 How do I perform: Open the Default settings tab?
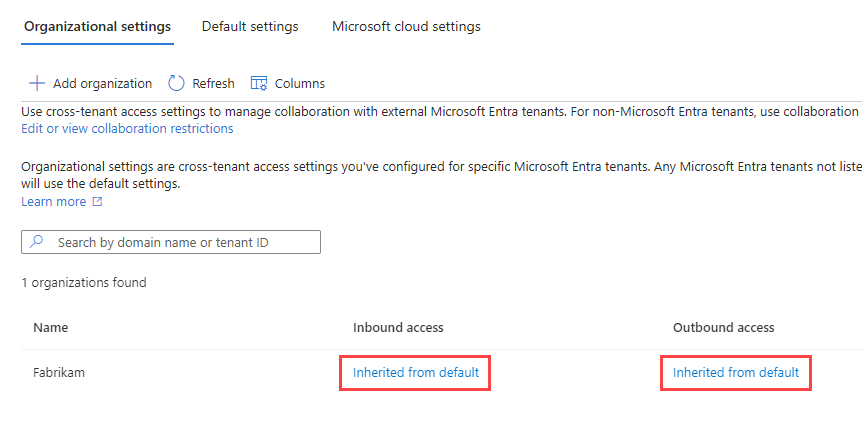pyautogui.click(x=250, y=27)
